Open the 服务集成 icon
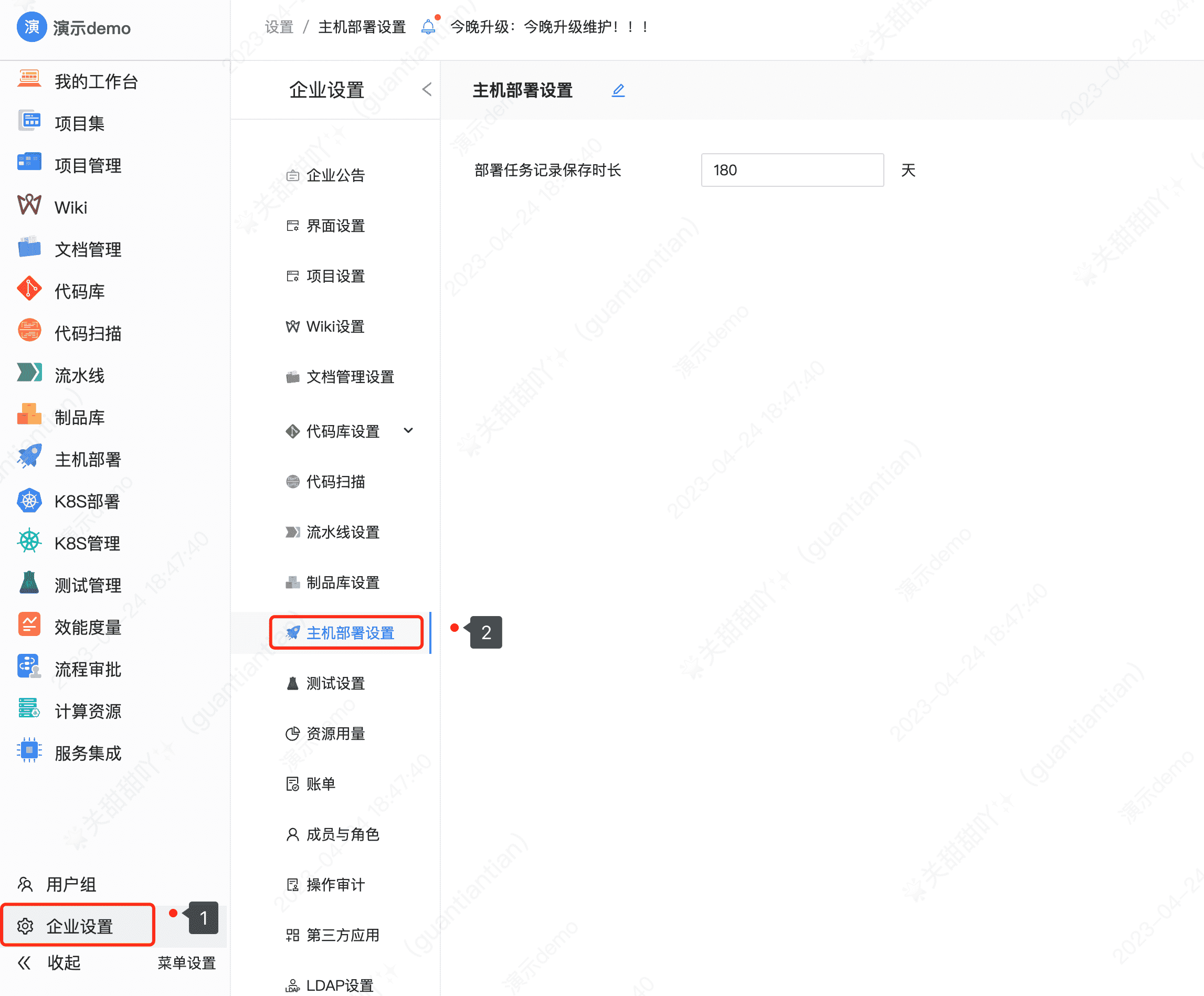The height and width of the screenshot is (996, 1204). coord(29,753)
